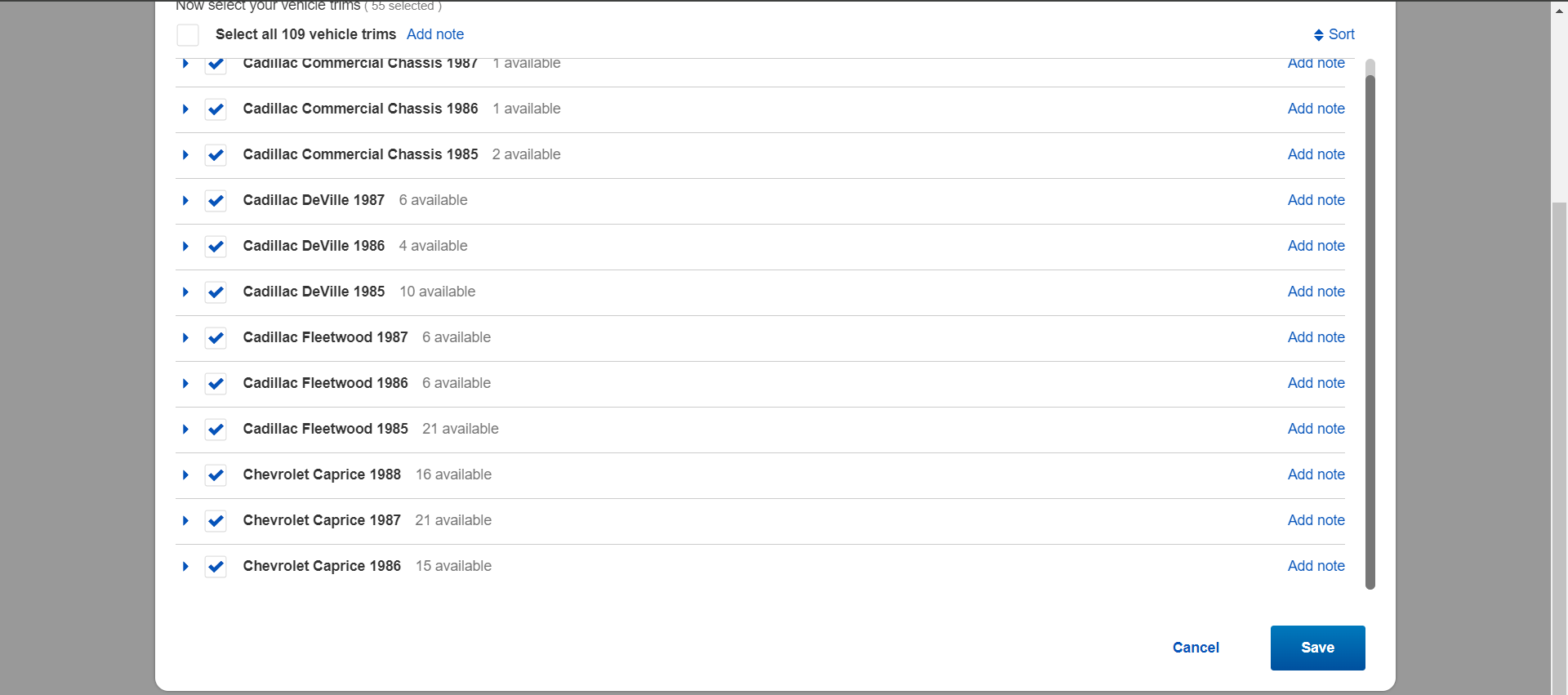Uncheck Chevrolet Caprice 1986 checkbox
Viewport: 1568px width, 695px height.
pos(216,566)
